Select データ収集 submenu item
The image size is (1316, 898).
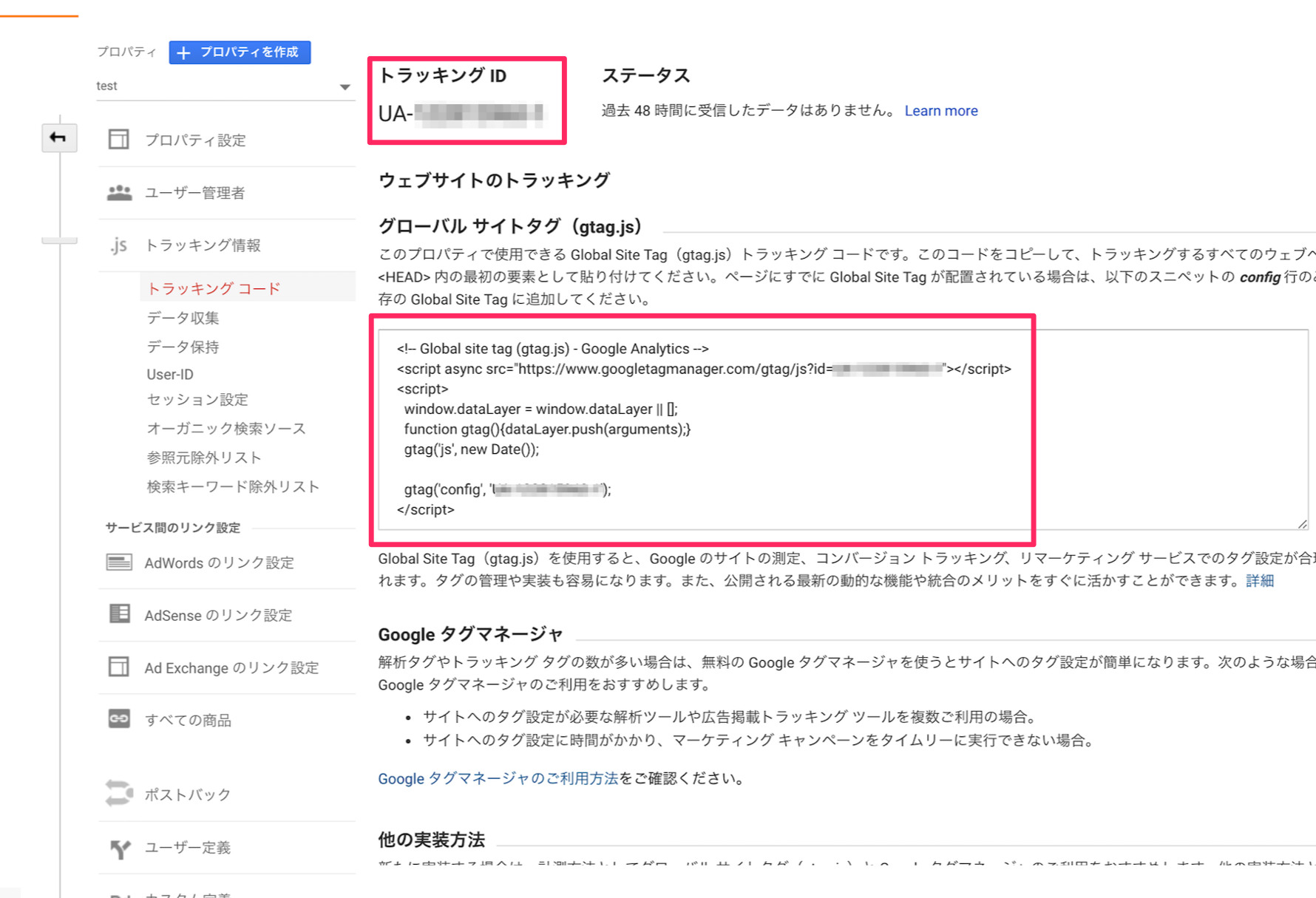coord(183,318)
